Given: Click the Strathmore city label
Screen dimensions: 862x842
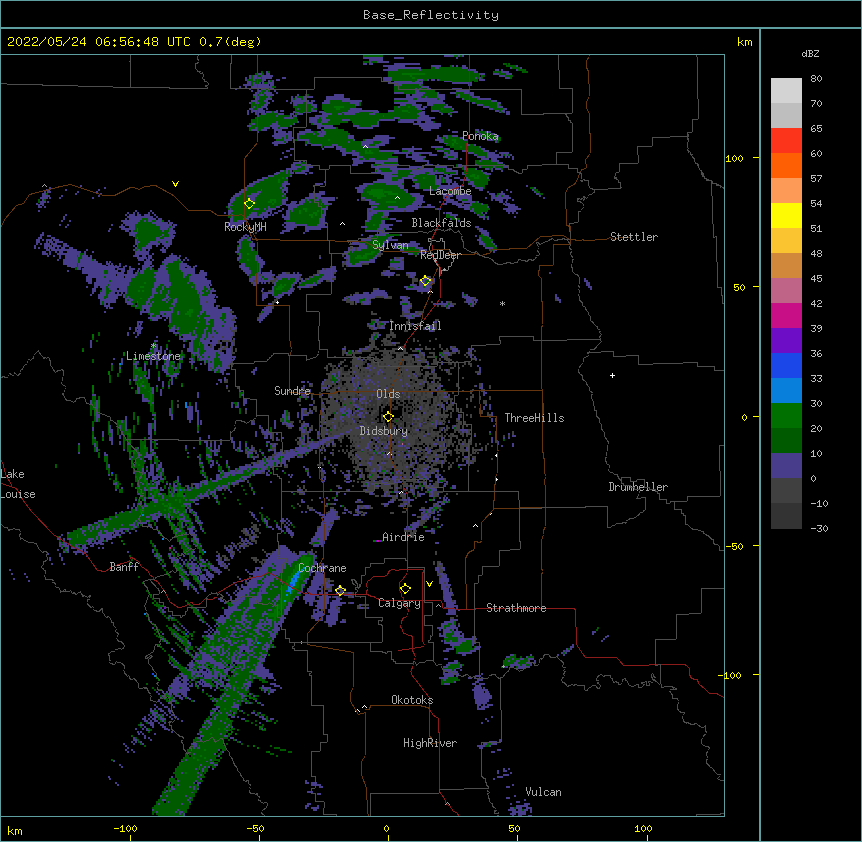Looking at the screenshot, I should pos(516,608).
